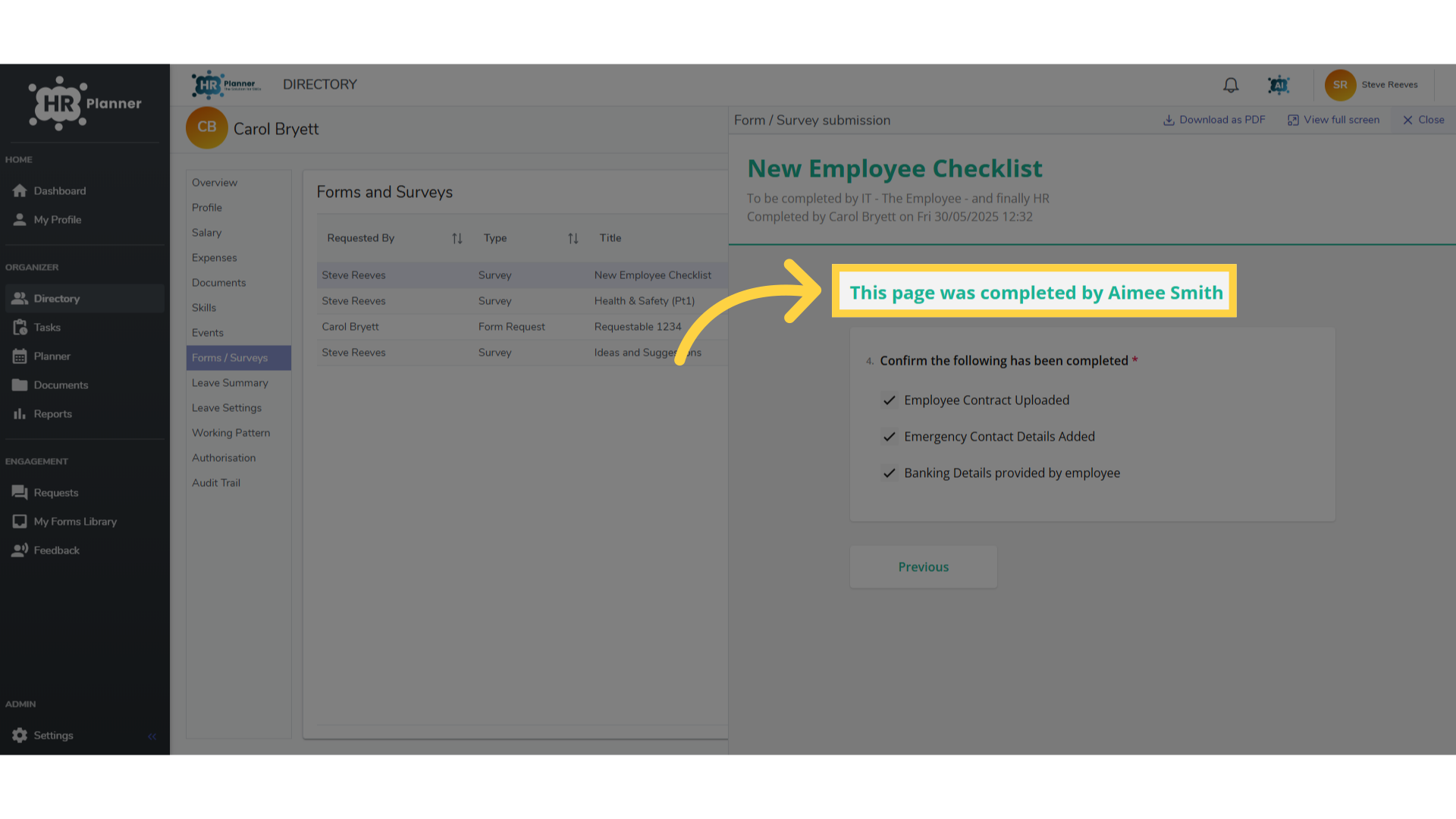This screenshot has width=1456, height=819.
Task: Click the Steve Reeves username in header
Action: (1389, 85)
